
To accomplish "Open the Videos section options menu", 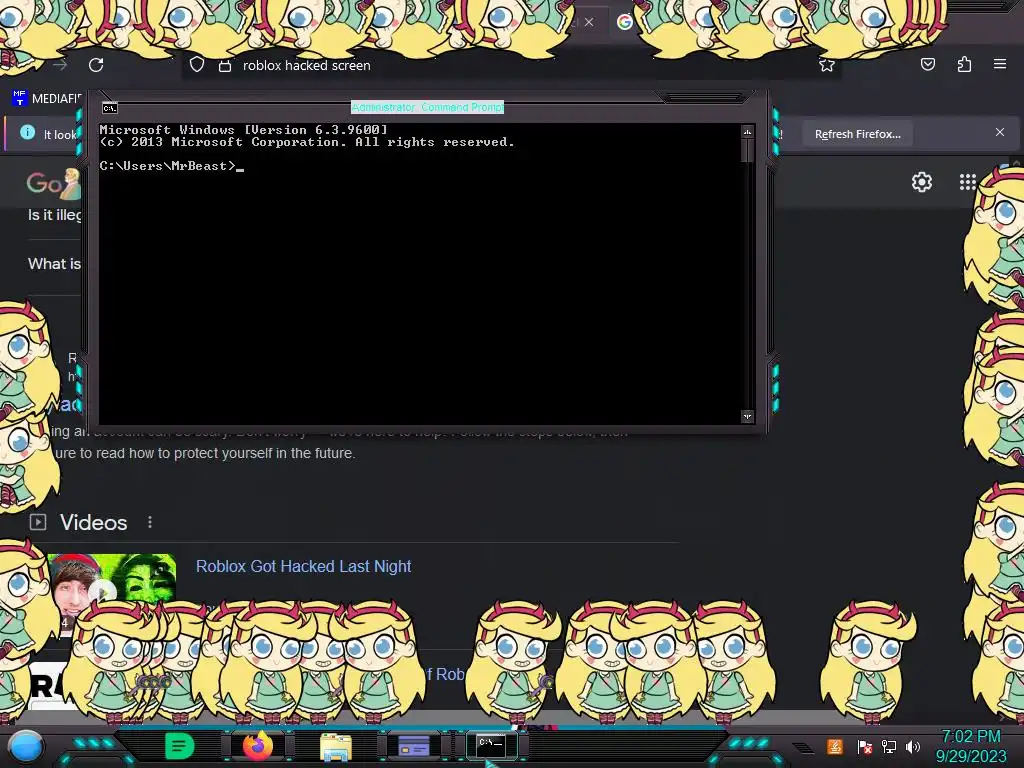I will tap(150, 522).
